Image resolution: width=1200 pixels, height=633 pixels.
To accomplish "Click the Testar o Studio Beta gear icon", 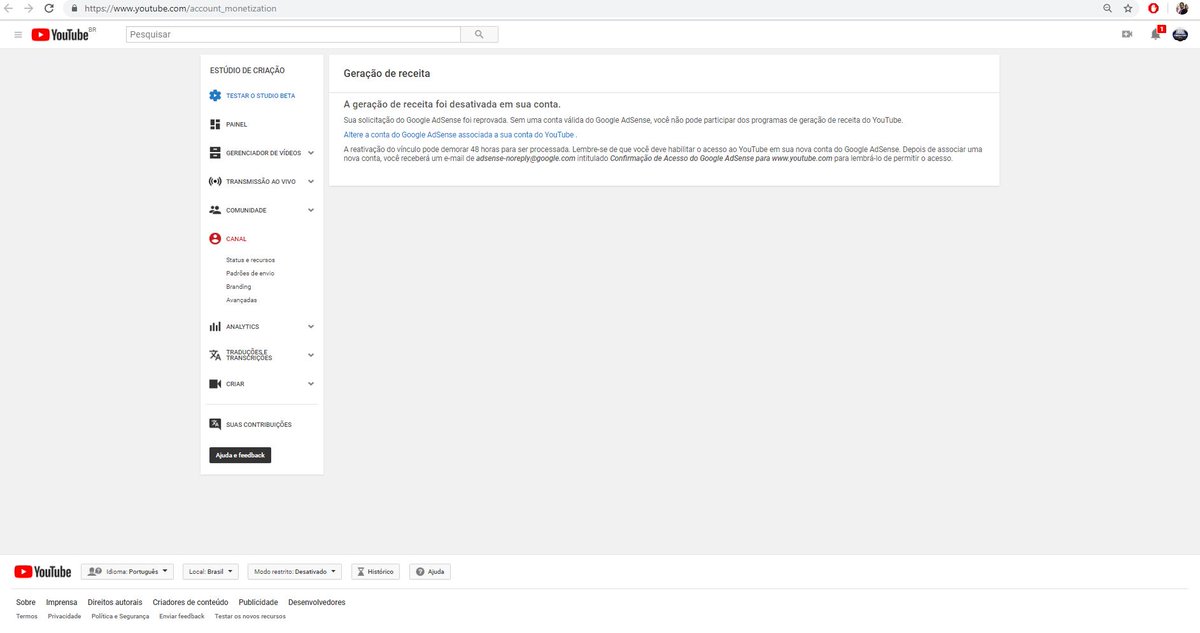I will pyautogui.click(x=215, y=96).
